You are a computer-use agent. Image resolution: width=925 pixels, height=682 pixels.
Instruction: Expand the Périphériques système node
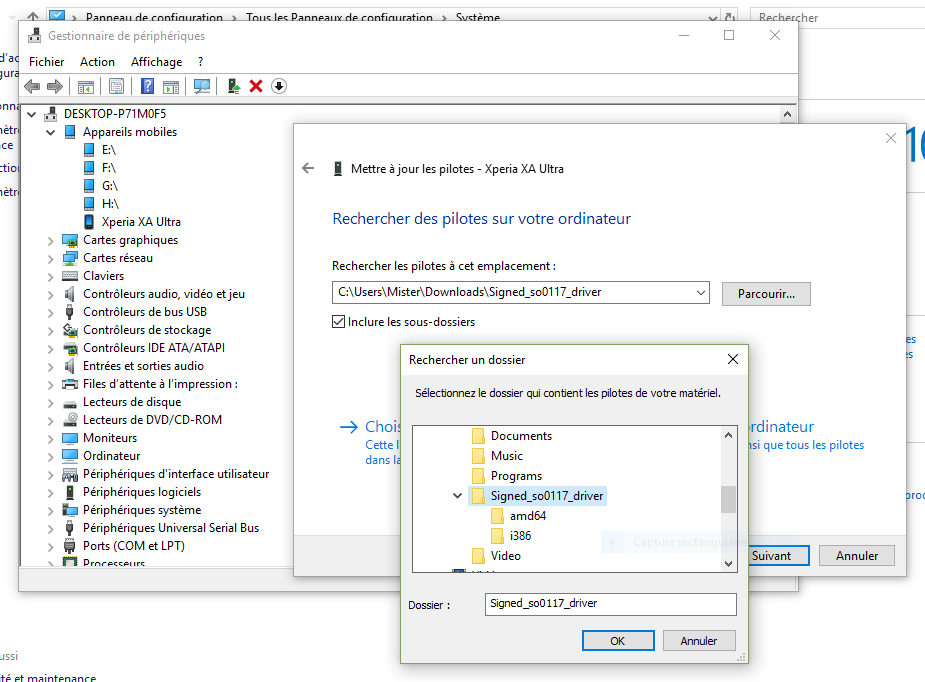(50, 511)
